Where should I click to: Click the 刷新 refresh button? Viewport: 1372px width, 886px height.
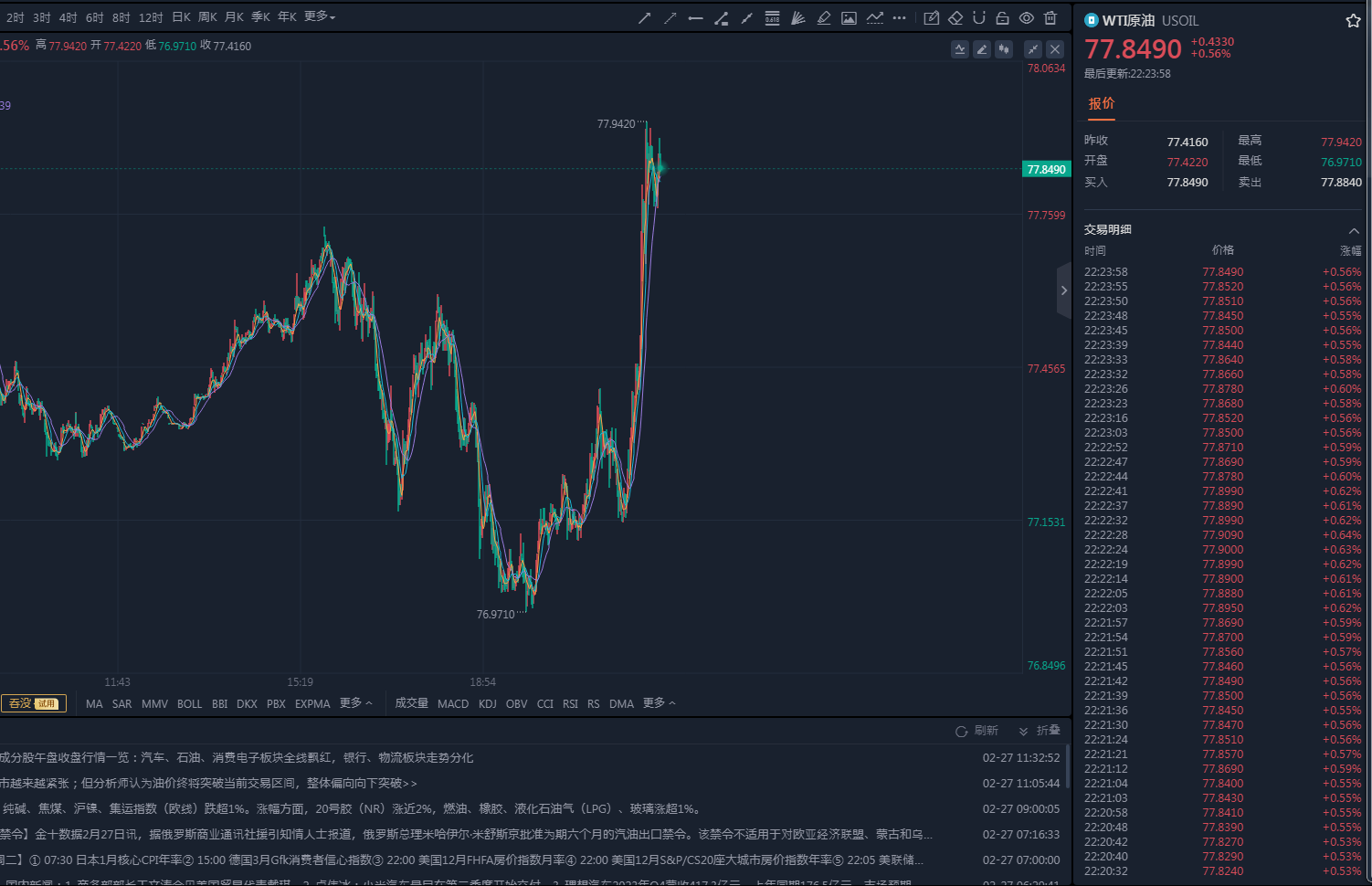pyautogui.click(x=976, y=731)
